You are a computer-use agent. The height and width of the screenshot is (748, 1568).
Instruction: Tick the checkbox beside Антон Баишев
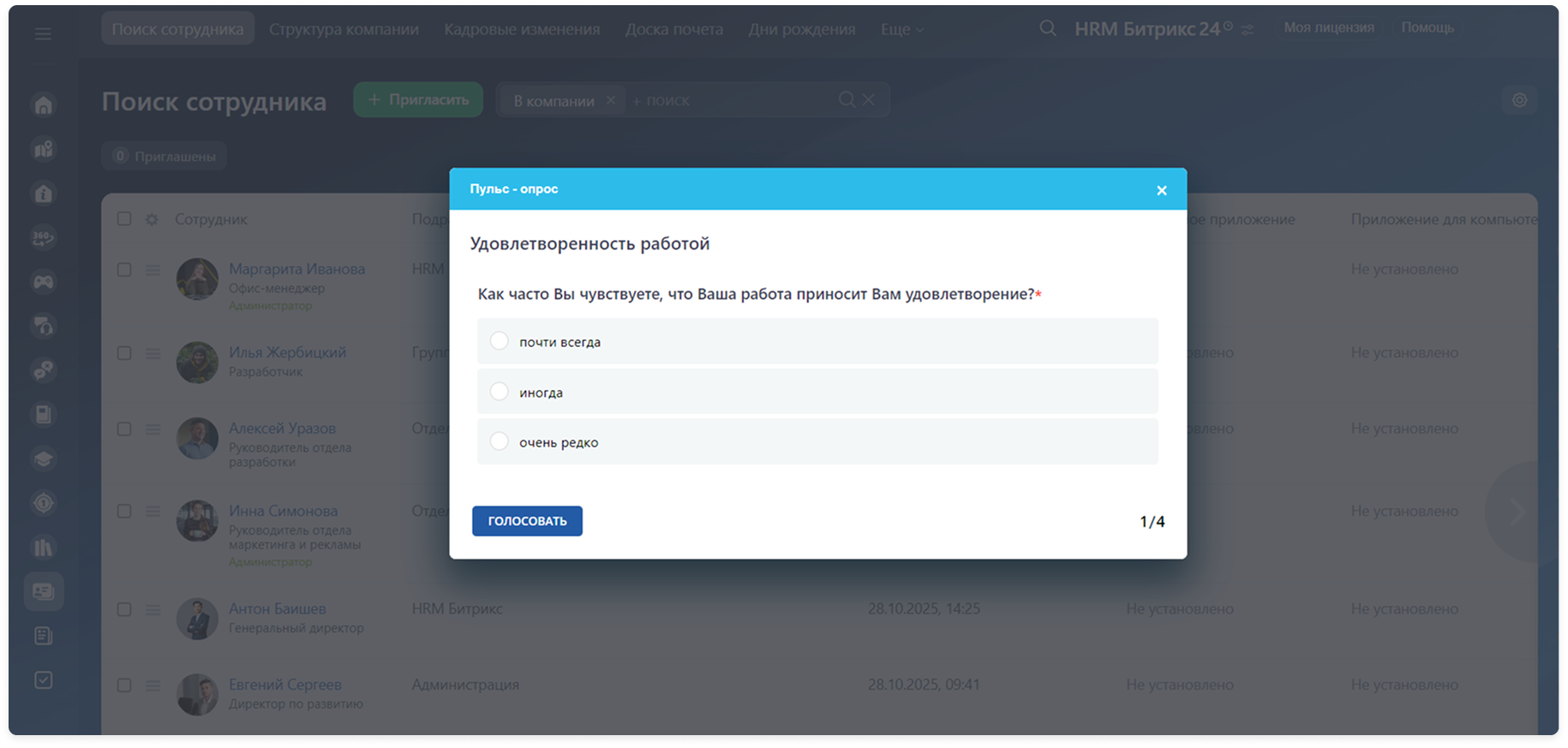click(x=124, y=609)
